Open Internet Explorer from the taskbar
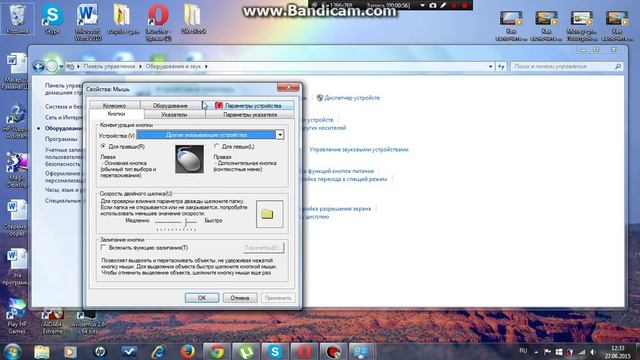This screenshot has height=360, width=640. (x=158, y=351)
